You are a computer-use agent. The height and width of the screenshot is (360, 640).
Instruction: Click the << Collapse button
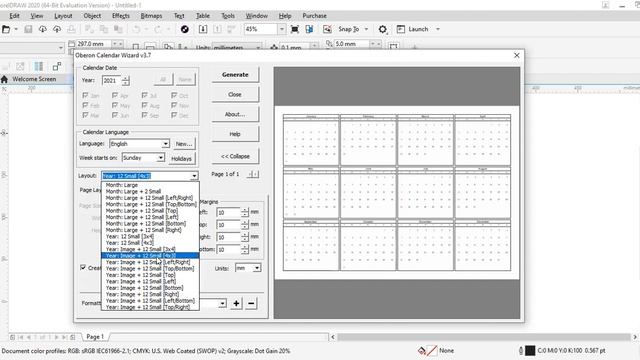[235, 156]
